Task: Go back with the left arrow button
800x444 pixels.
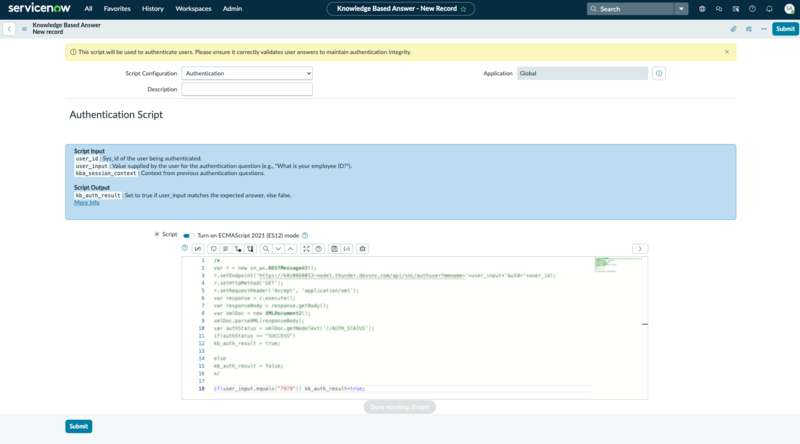Action: coord(9,29)
